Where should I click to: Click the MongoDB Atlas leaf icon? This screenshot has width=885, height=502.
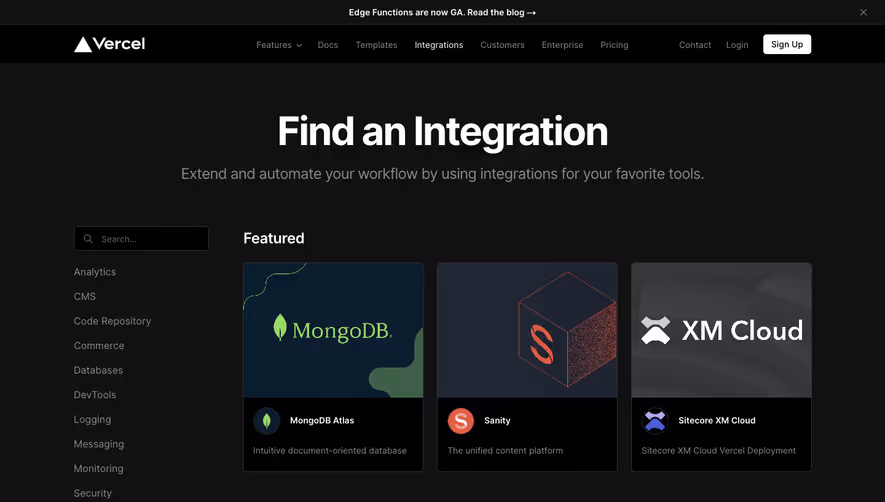point(267,421)
